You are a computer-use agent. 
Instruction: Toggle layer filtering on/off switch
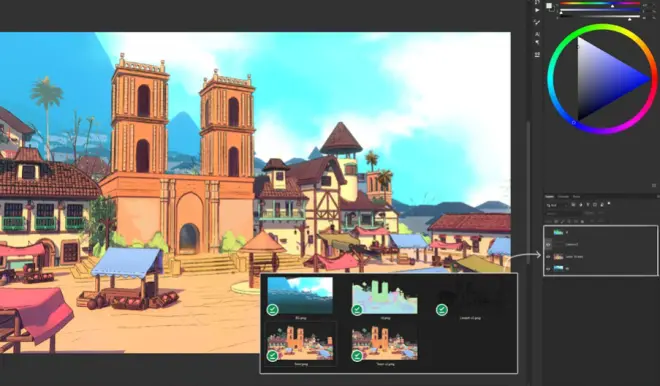609,203
